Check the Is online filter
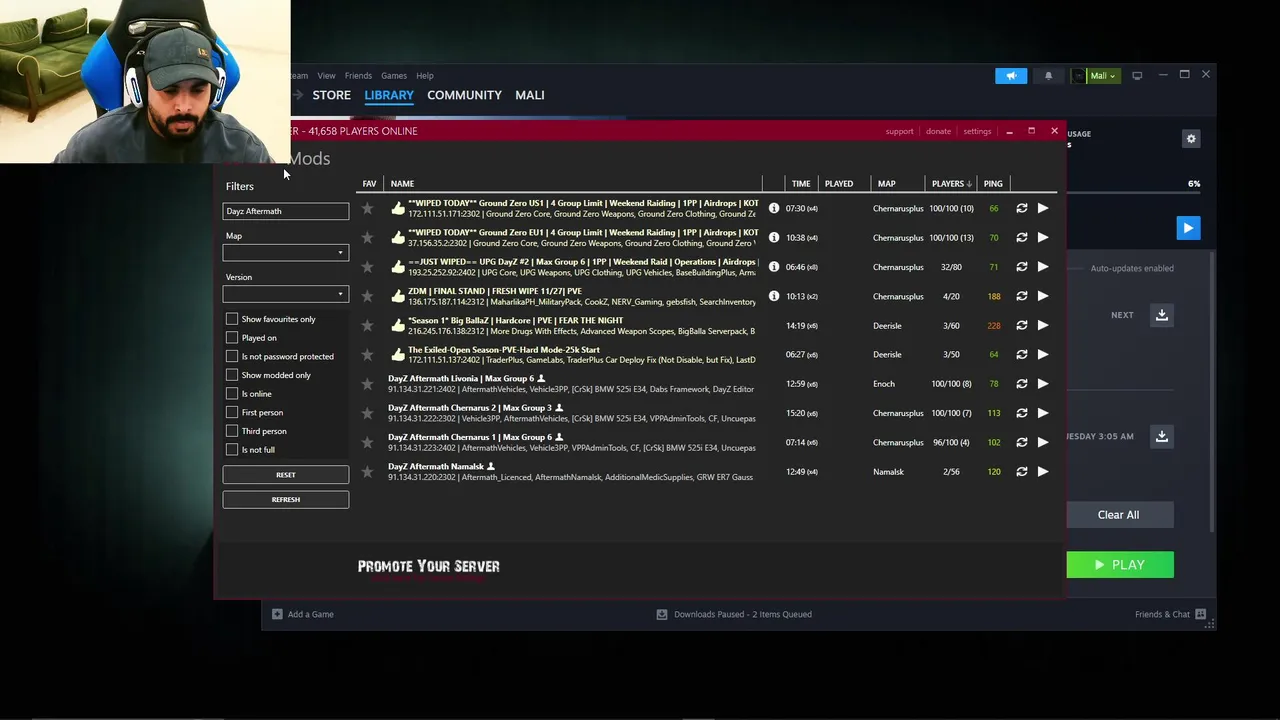This screenshot has height=720, width=1280. click(x=232, y=393)
